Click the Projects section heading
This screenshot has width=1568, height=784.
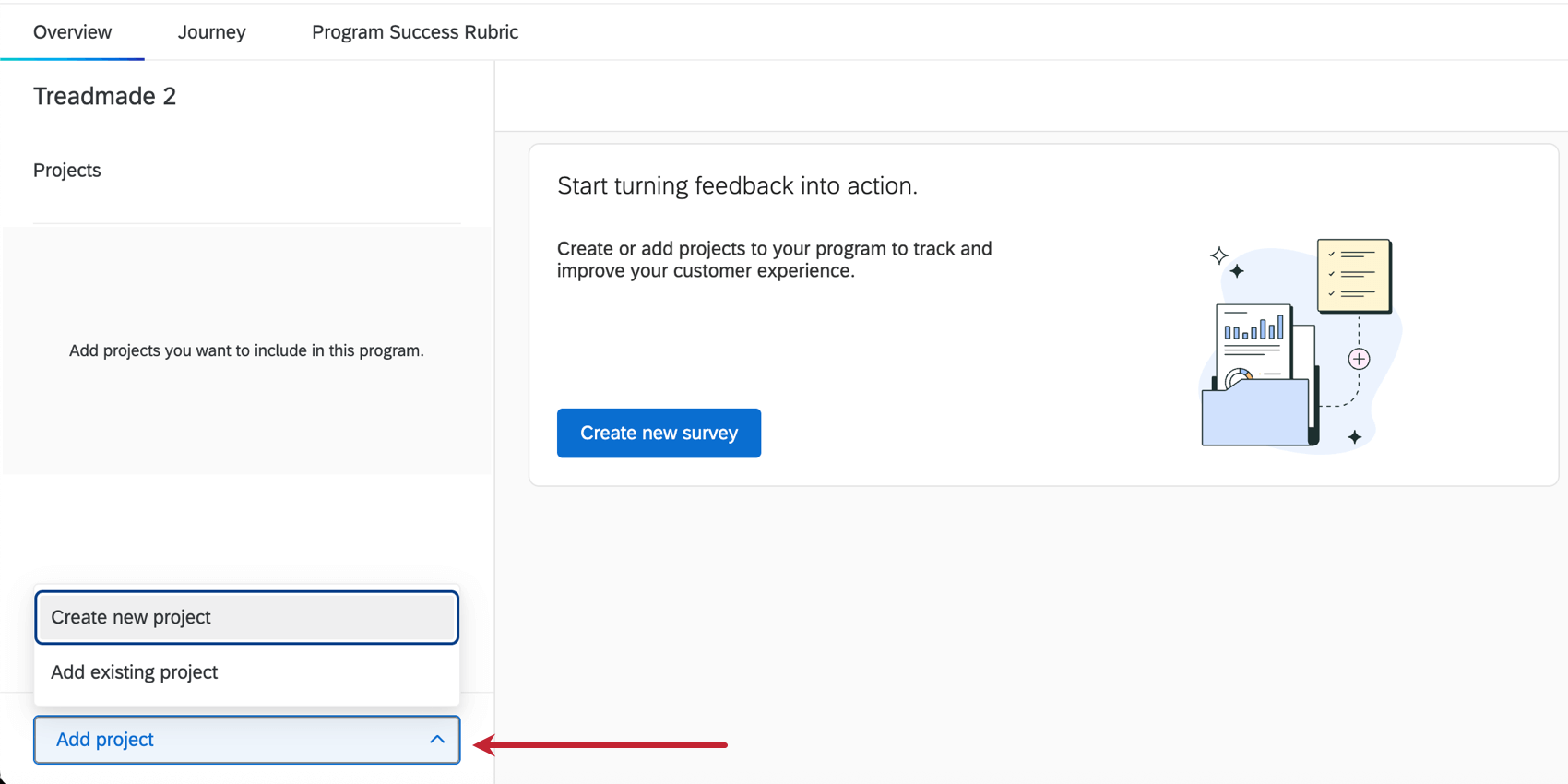click(x=67, y=171)
